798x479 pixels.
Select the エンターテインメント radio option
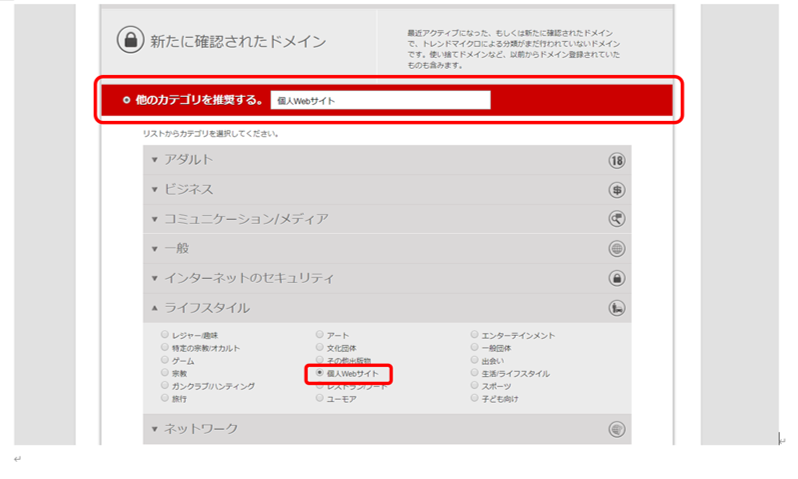pyautogui.click(x=474, y=334)
